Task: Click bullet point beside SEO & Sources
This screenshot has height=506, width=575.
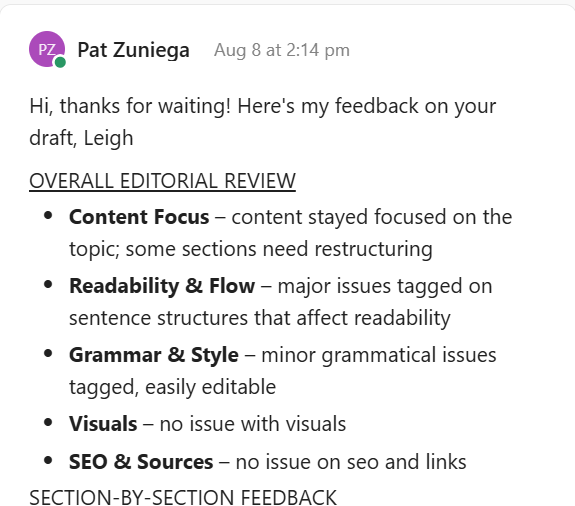Action: click(x=48, y=461)
